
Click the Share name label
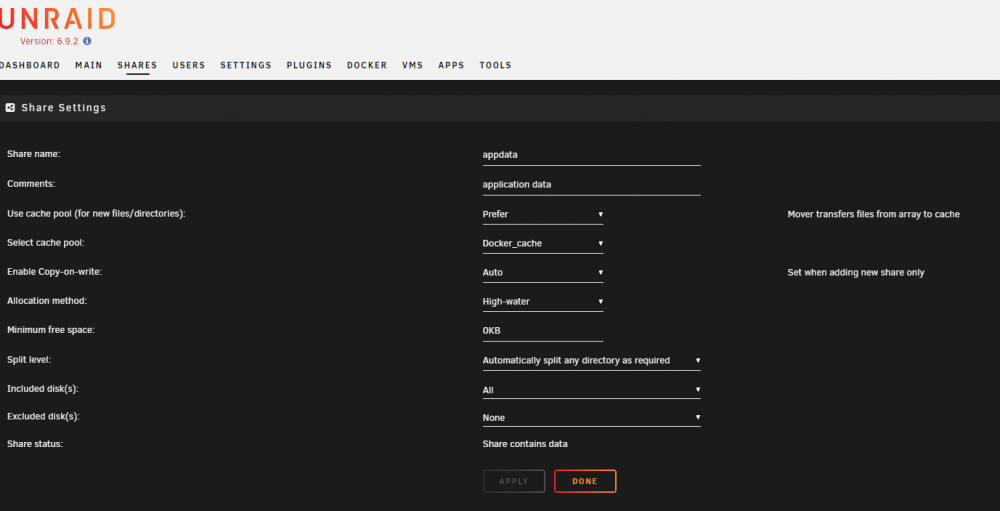[x=33, y=154]
